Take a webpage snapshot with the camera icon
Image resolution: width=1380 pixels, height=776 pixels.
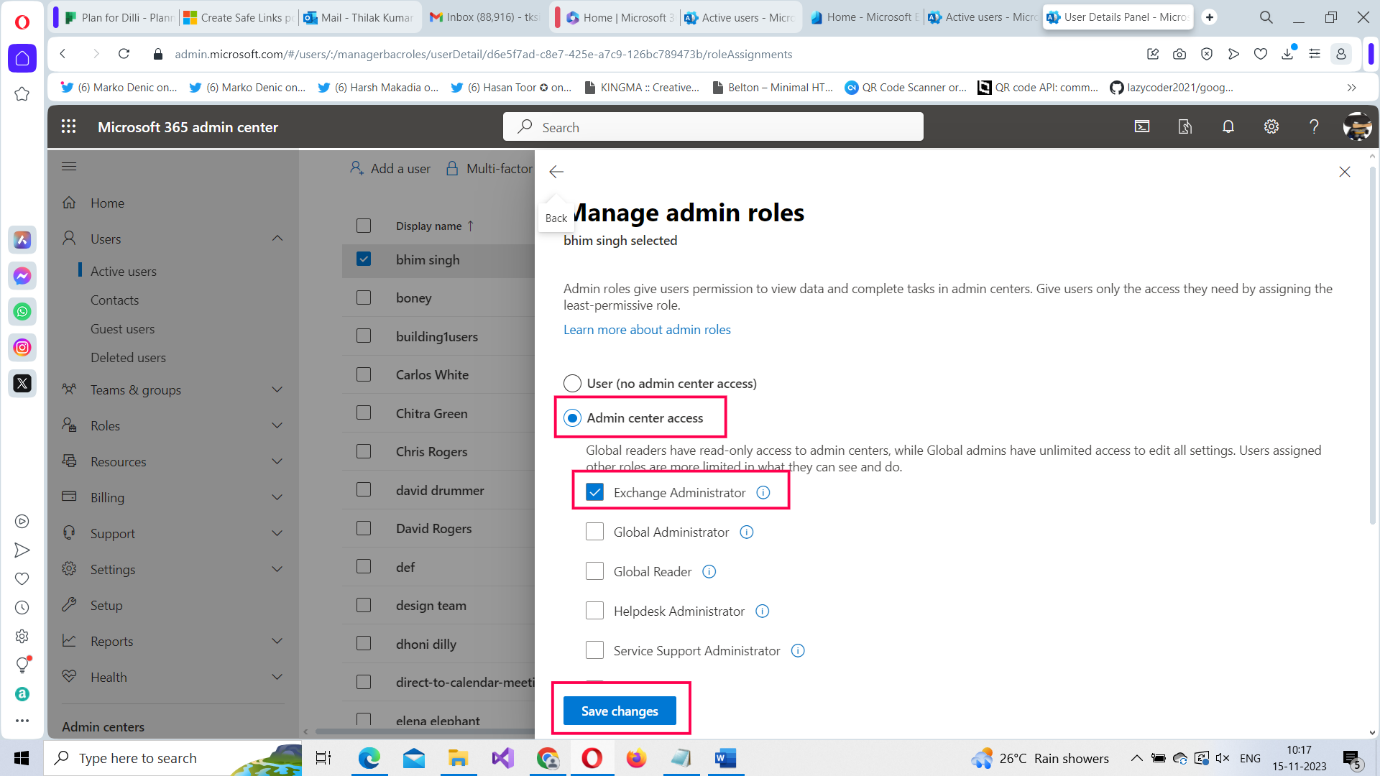[x=1179, y=54]
